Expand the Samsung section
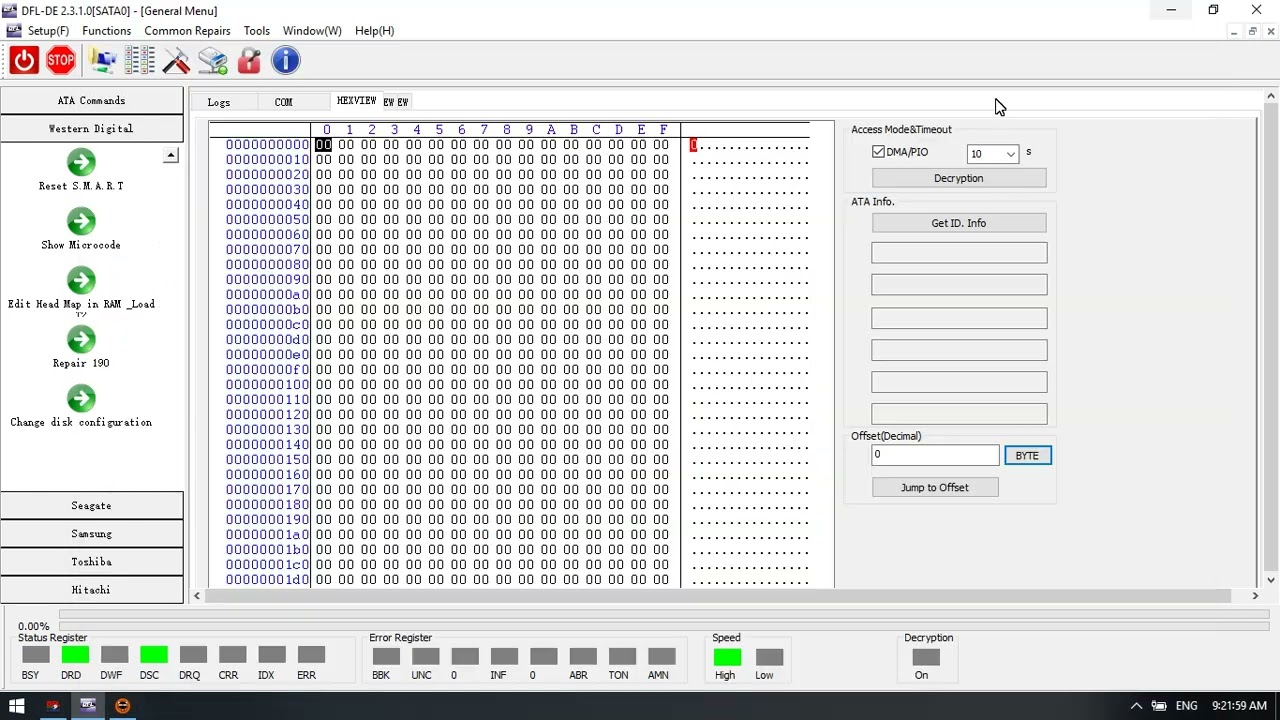The image size is (1280, 720). [x=92, y=534]
